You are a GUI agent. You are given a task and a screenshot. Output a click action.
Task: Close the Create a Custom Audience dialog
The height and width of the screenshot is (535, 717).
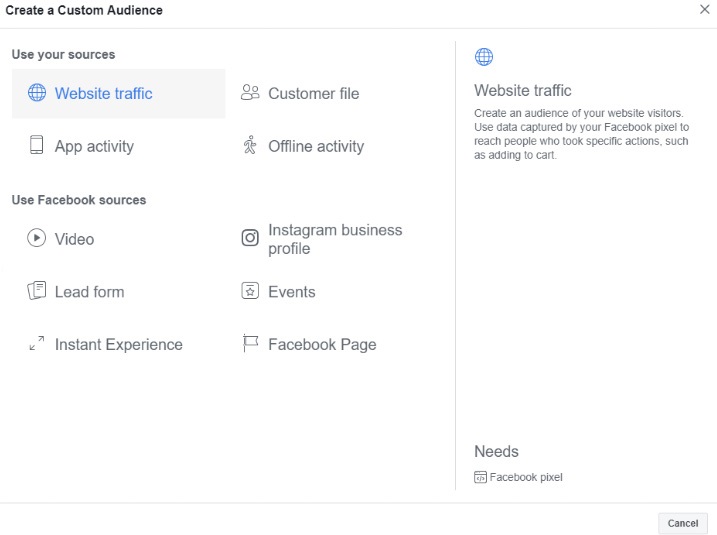705,9
